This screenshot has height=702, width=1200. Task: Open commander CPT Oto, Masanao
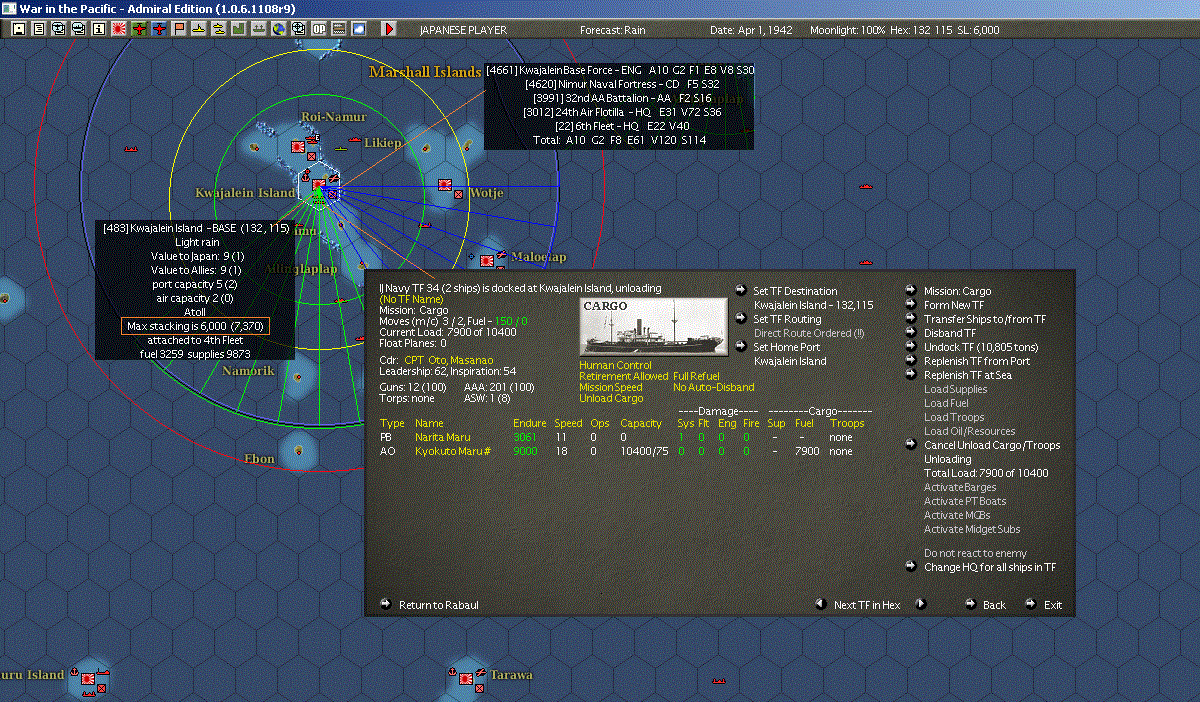tap(449, 359)
